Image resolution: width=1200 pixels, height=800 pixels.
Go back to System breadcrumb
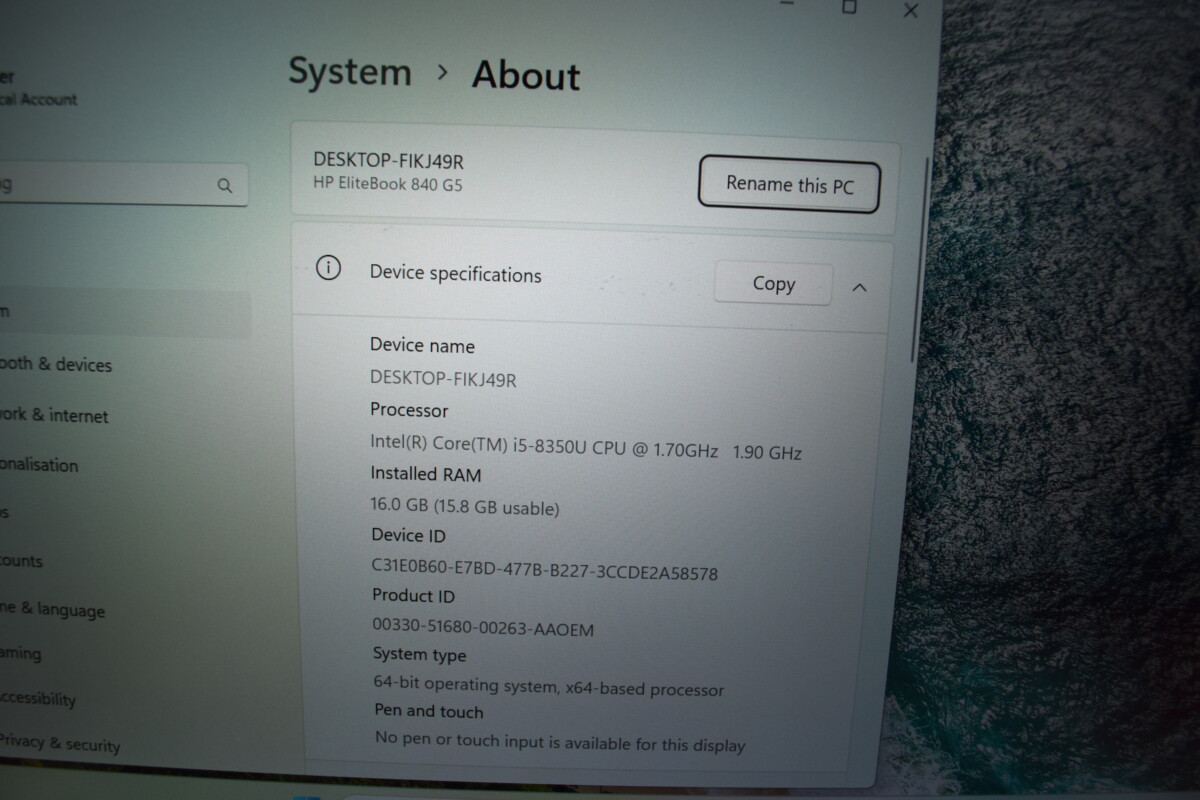click(x=350, y=72)
